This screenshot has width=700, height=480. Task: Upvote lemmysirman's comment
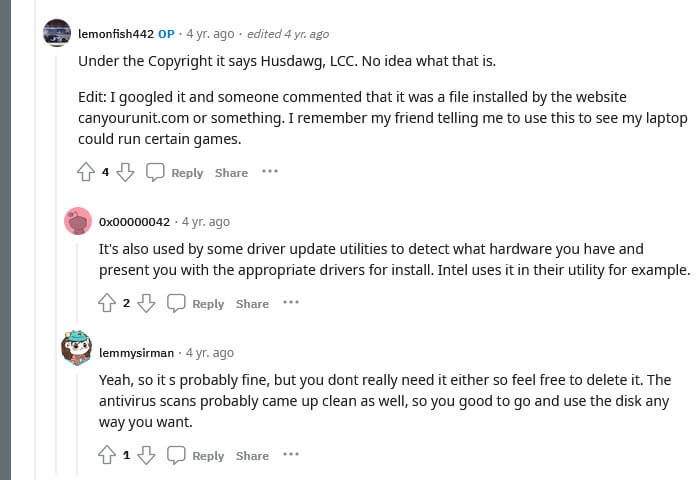107,455
